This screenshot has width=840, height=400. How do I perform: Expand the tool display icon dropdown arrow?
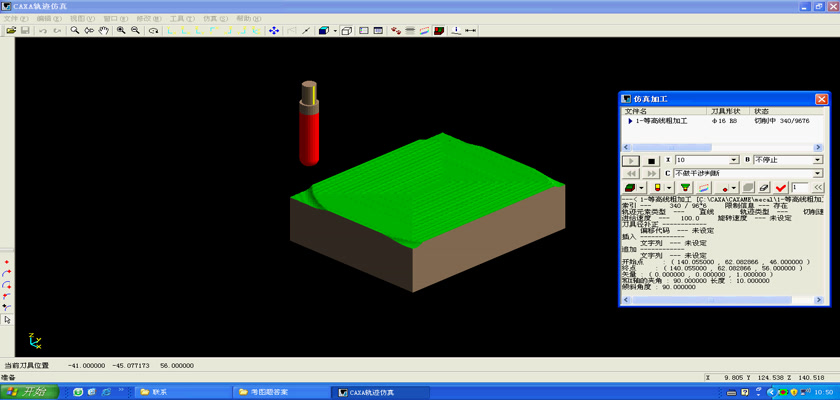pyautogui.click(x=670, y=188)
